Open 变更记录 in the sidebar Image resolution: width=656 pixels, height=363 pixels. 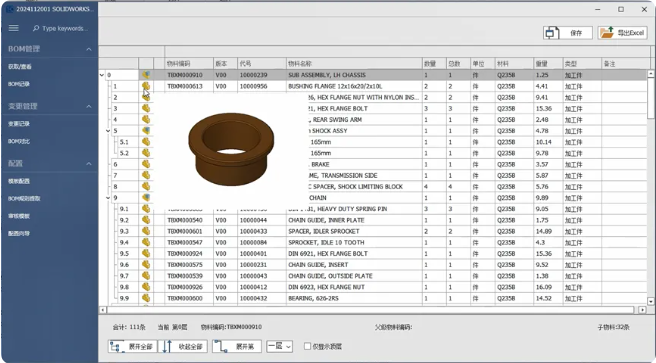coord(19,124)
